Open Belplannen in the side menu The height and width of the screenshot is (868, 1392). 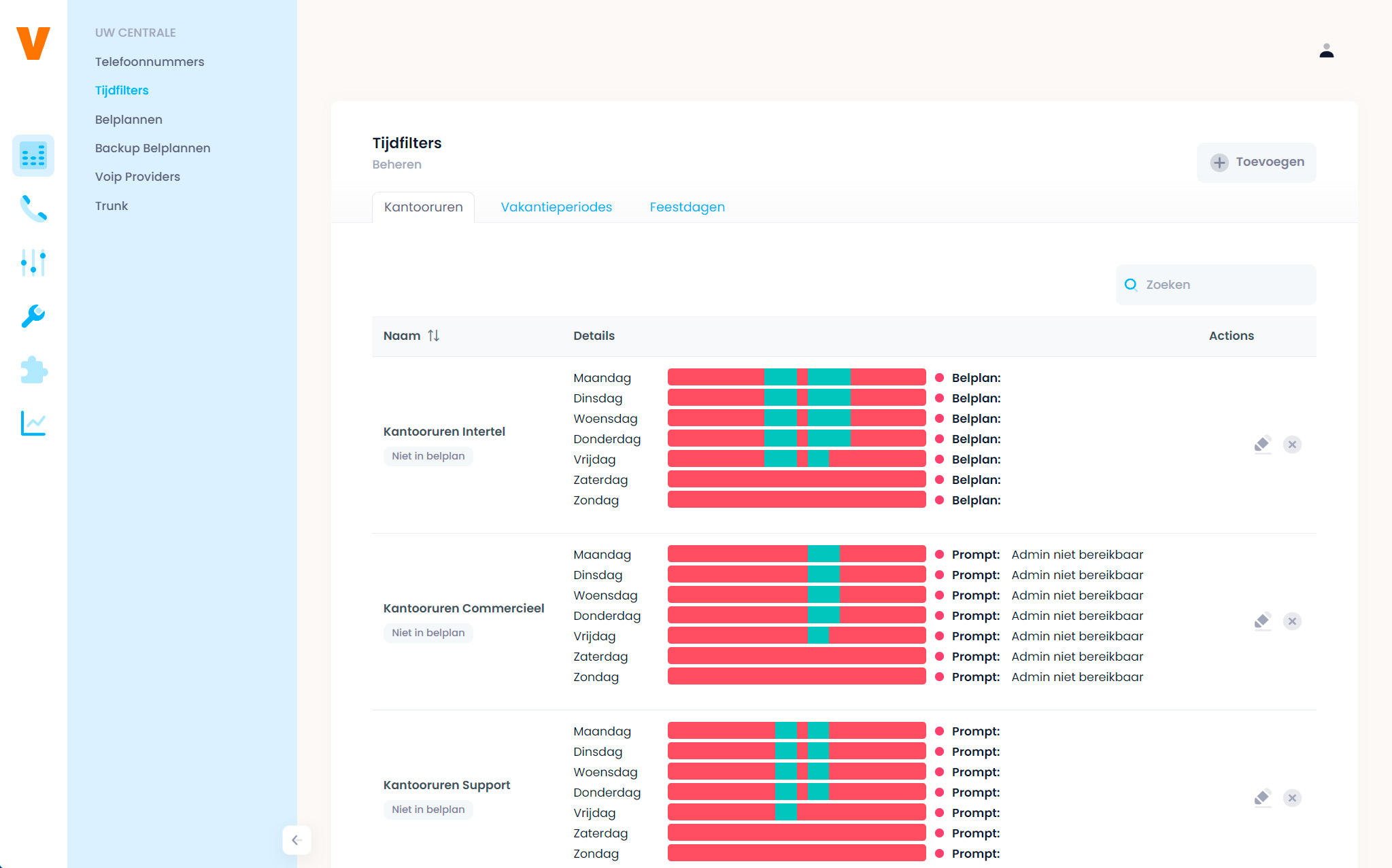129,120
